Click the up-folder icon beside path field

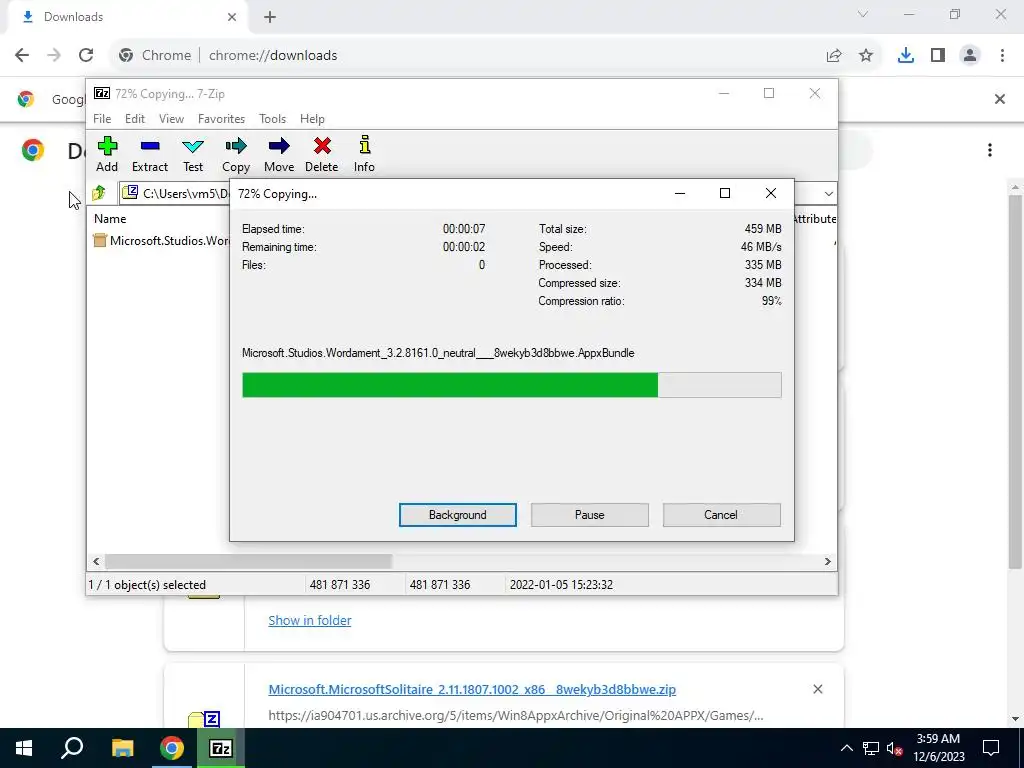click(x=99, y=193)
